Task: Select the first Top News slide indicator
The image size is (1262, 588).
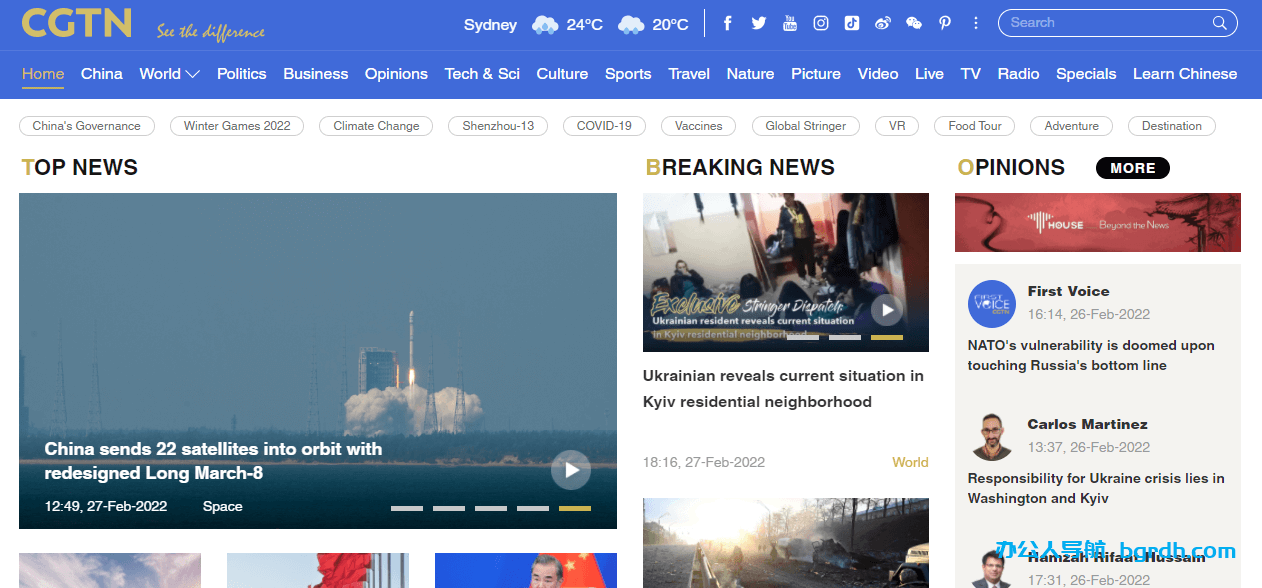Action: point(407,508)
